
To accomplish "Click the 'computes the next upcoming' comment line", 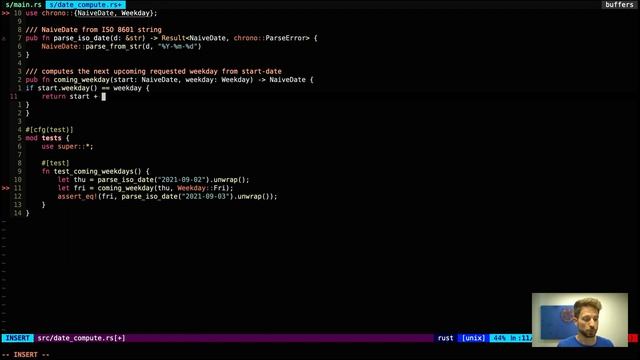I will click(x=153, y=71).
